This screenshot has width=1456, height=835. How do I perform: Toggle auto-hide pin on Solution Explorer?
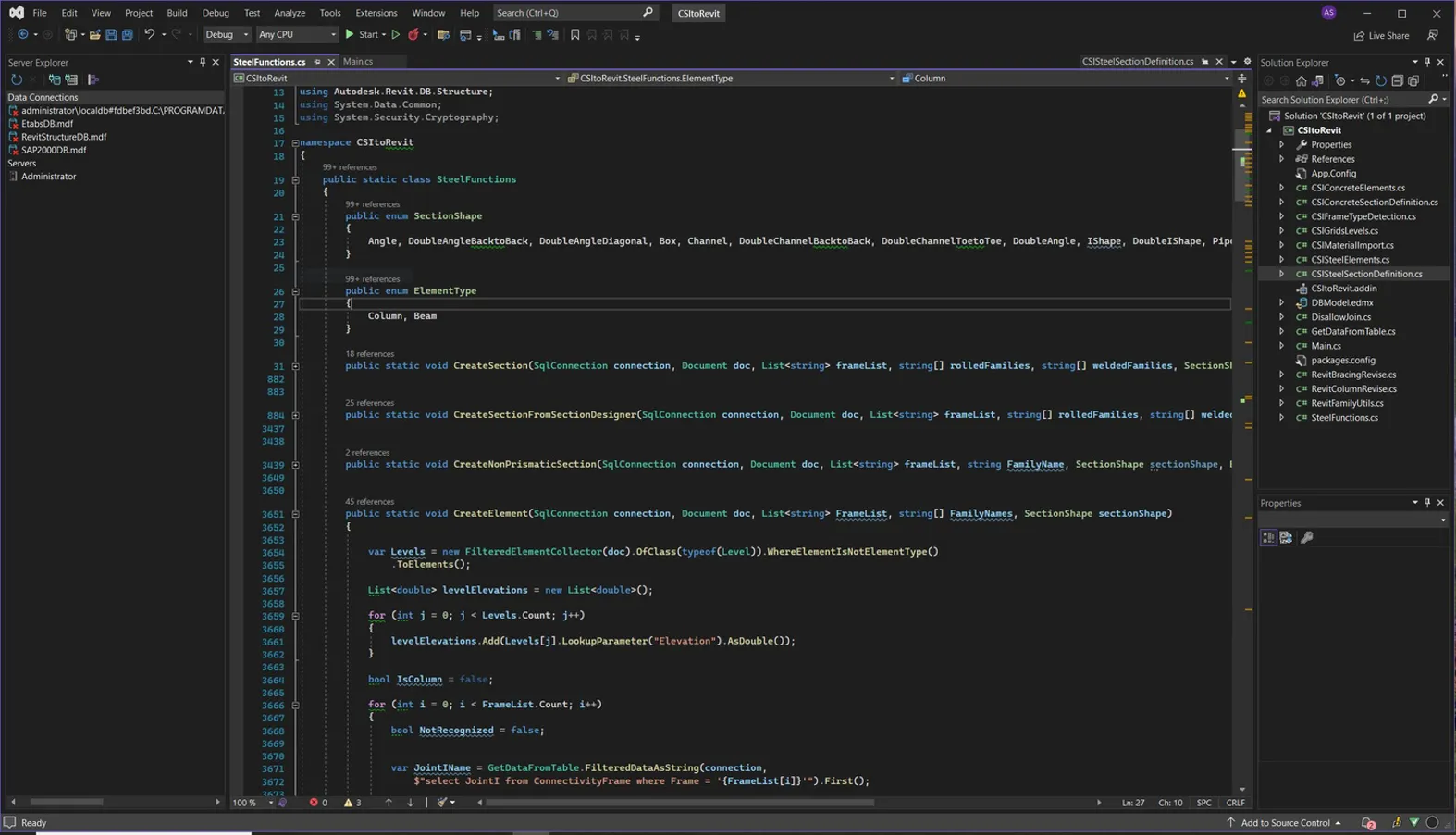pos(1427,62)
